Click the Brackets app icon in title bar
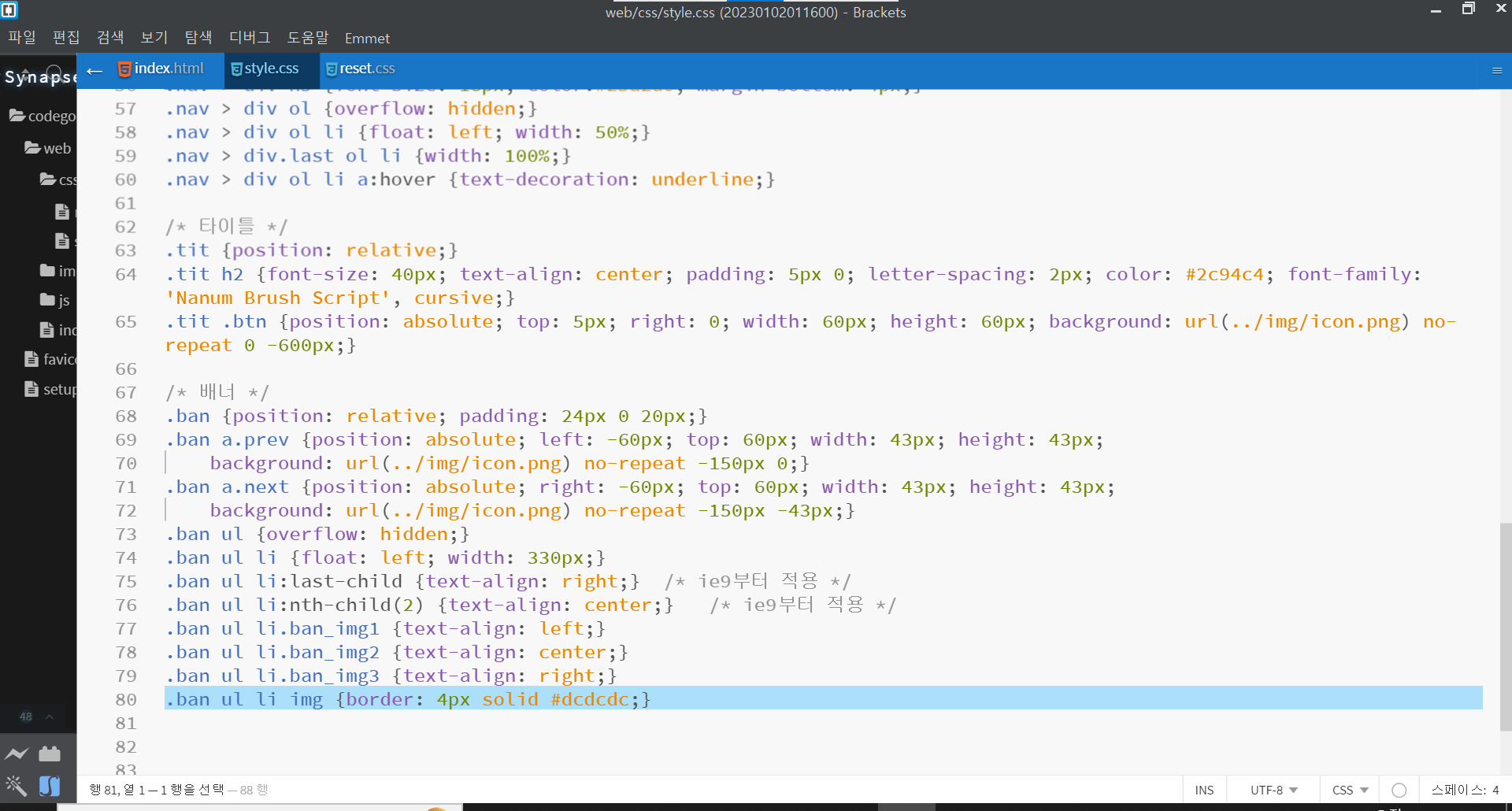The width and height of the screenshot is (1512, 811). (x=9, y=10)
